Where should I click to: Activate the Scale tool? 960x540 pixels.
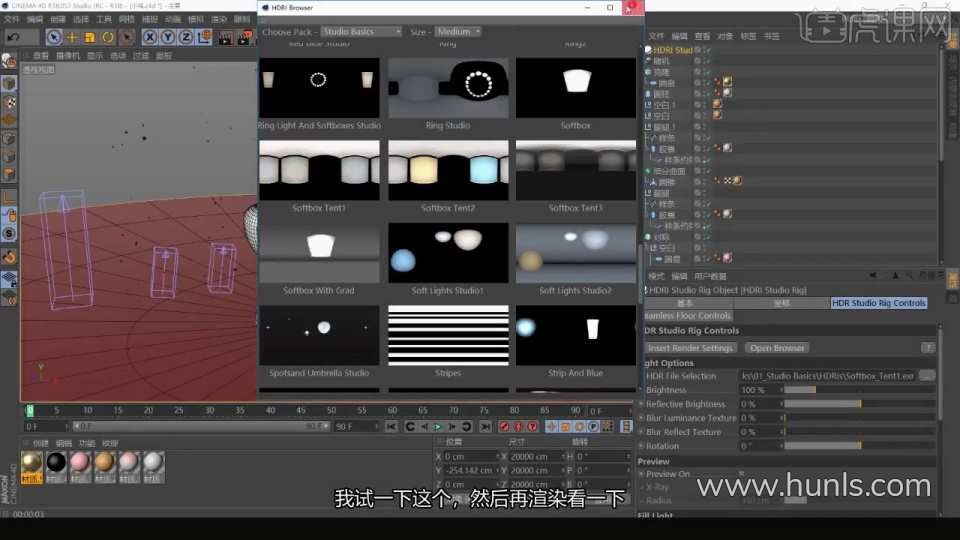(90, 37)
